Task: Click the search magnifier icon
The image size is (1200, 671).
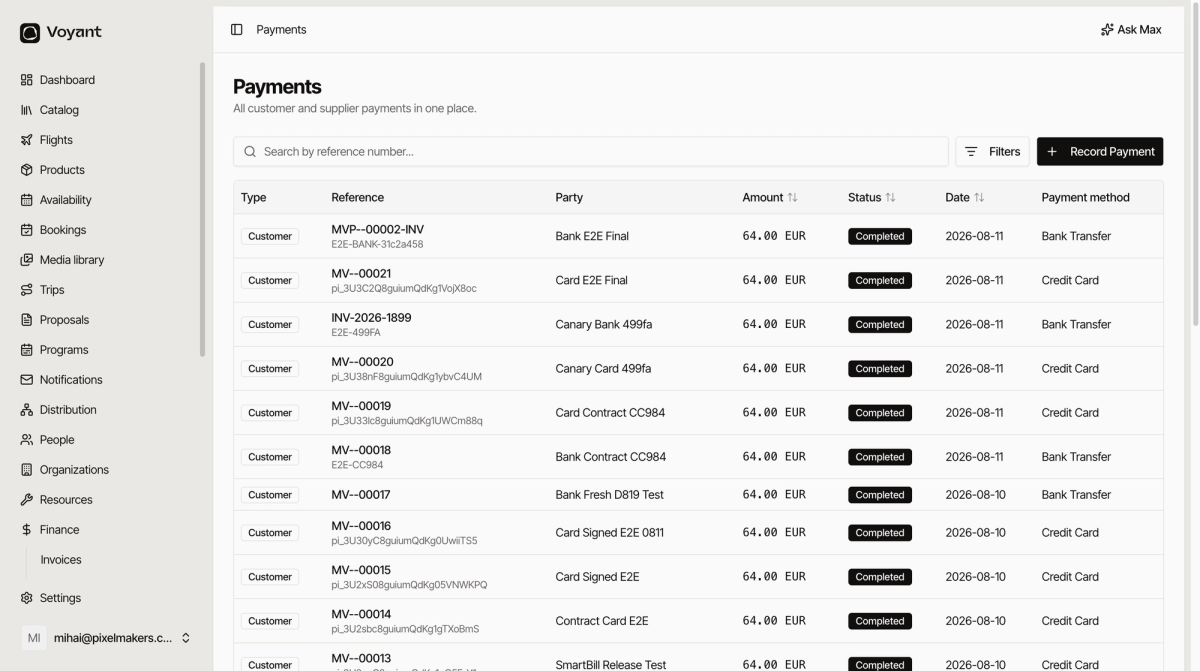Action: [250, 152]
